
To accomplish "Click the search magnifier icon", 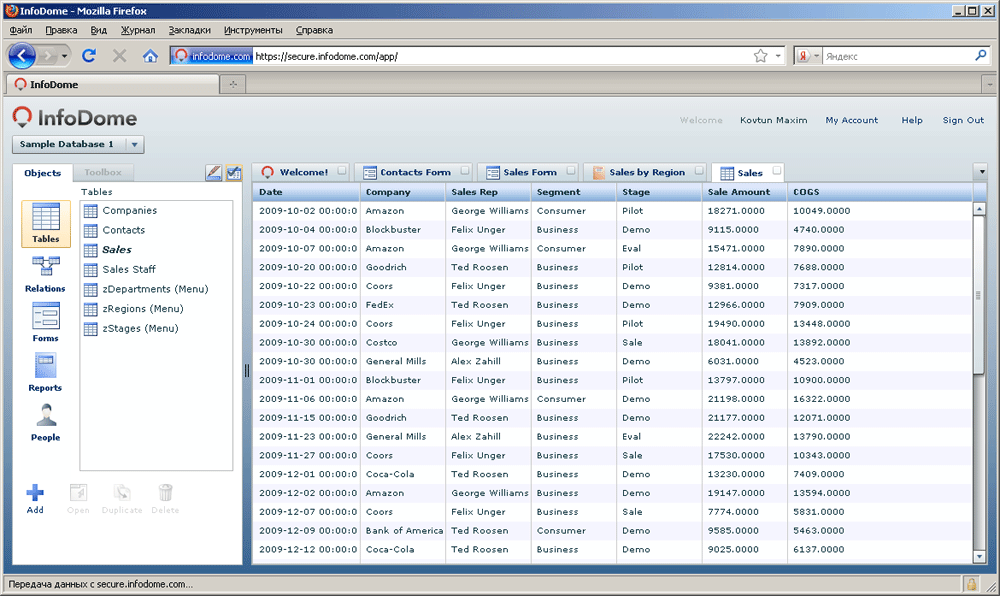I will tap(981, 55).
